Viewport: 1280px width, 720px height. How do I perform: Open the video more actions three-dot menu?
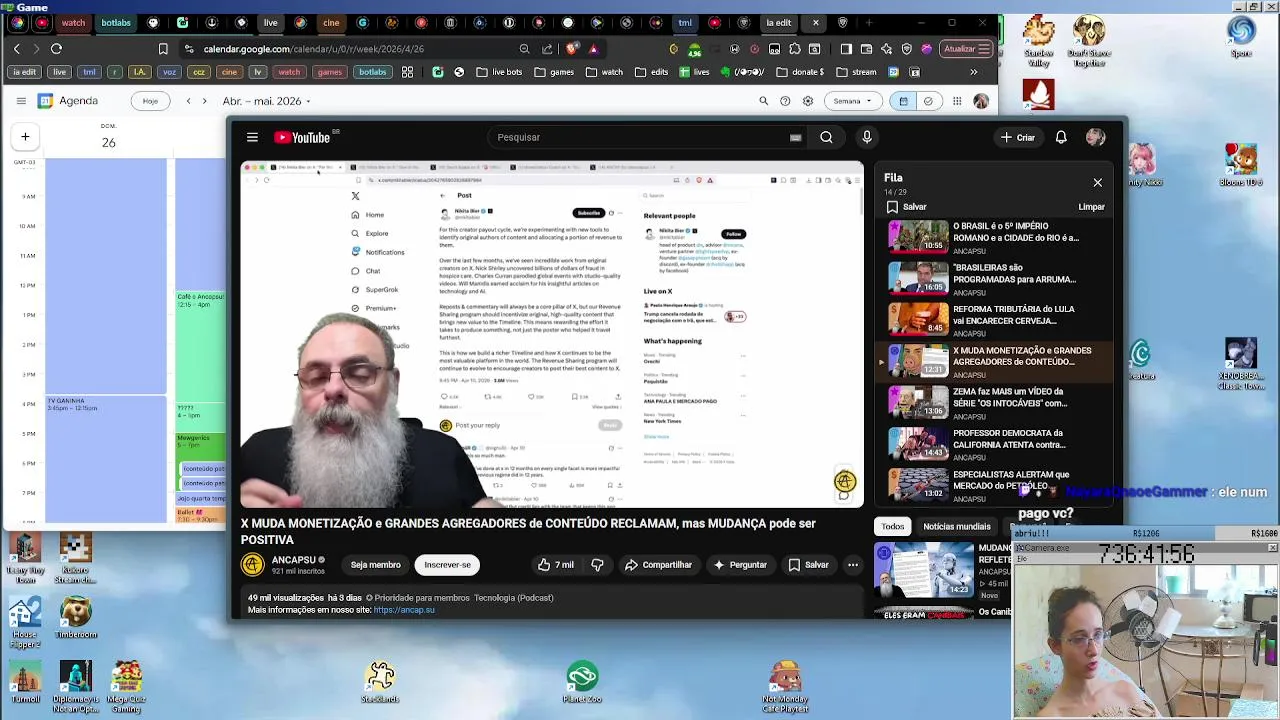853,565
